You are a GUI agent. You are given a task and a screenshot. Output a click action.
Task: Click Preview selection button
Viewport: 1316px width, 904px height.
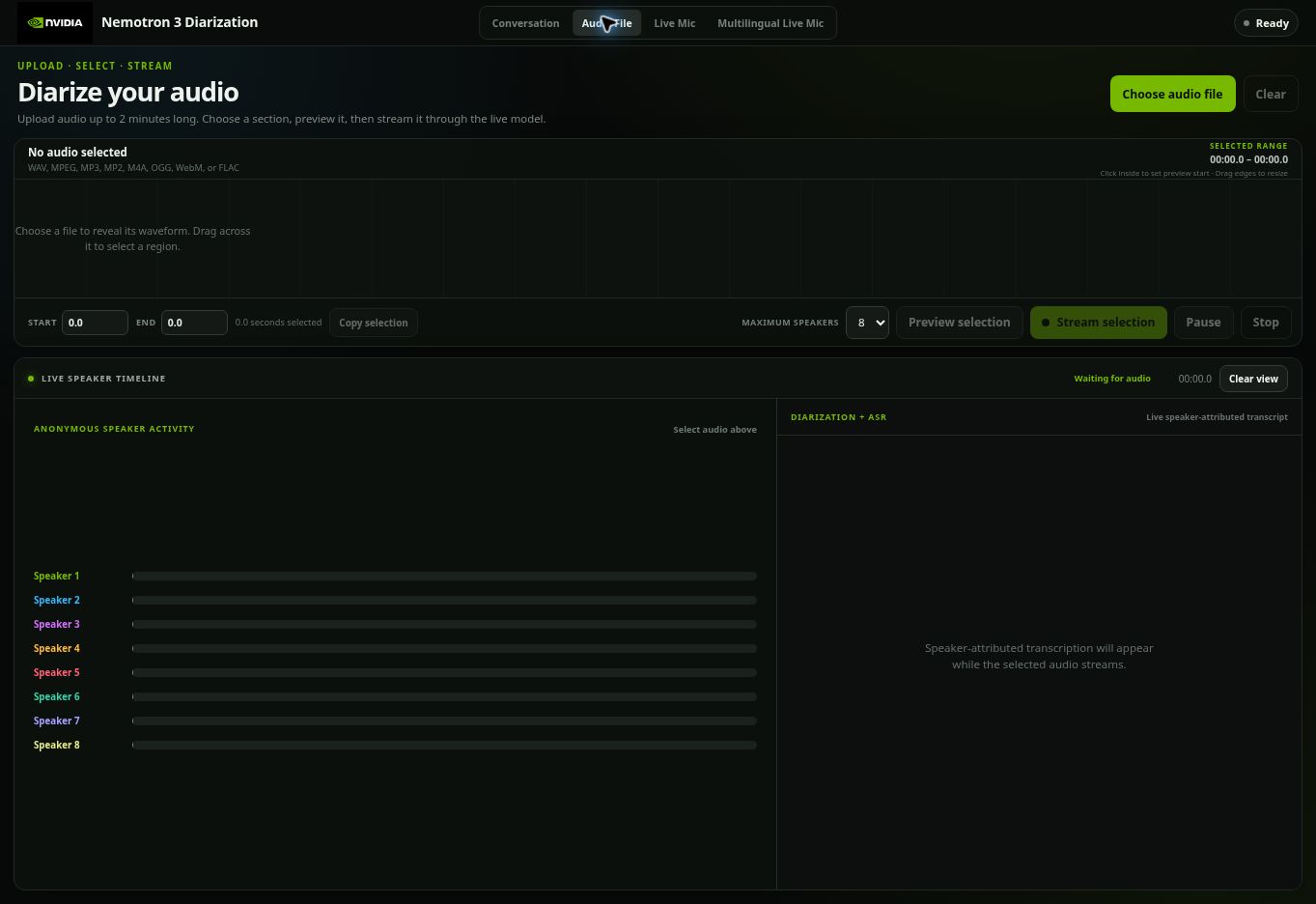point(959,323)
